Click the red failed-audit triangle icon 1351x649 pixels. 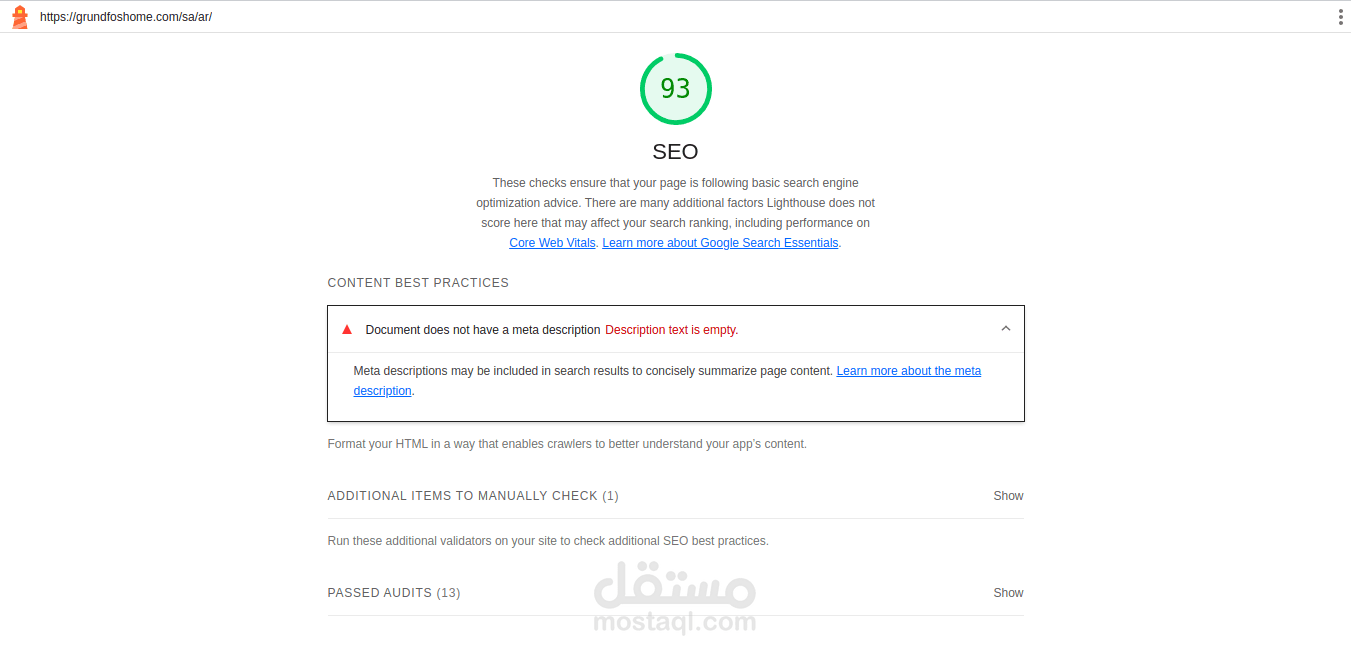(x=347, y=329)
